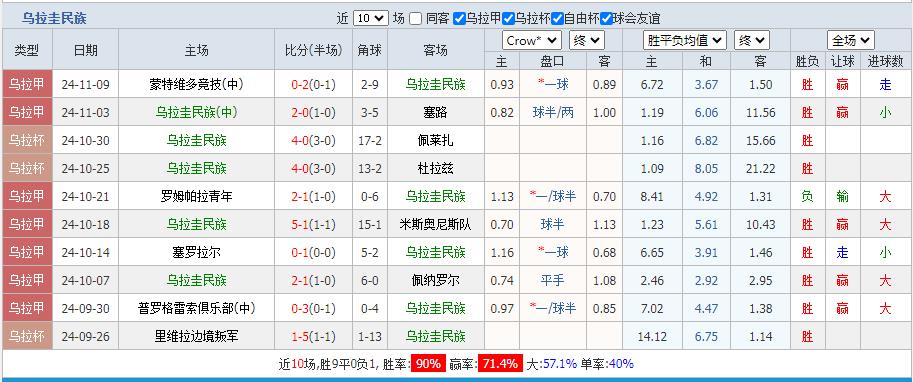Viewport: 913px width, 382px height.
Task: Click the odds value 21.22
Action: [760, 168]
